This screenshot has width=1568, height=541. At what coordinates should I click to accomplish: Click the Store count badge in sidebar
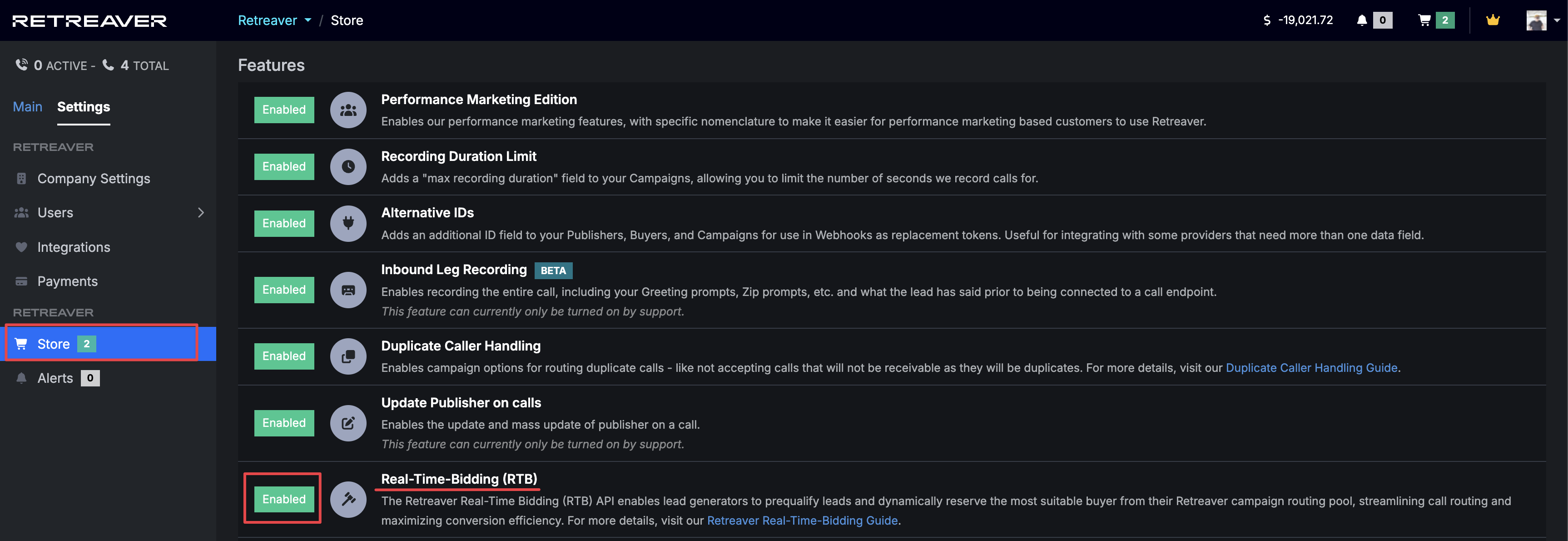coord(86,344)
